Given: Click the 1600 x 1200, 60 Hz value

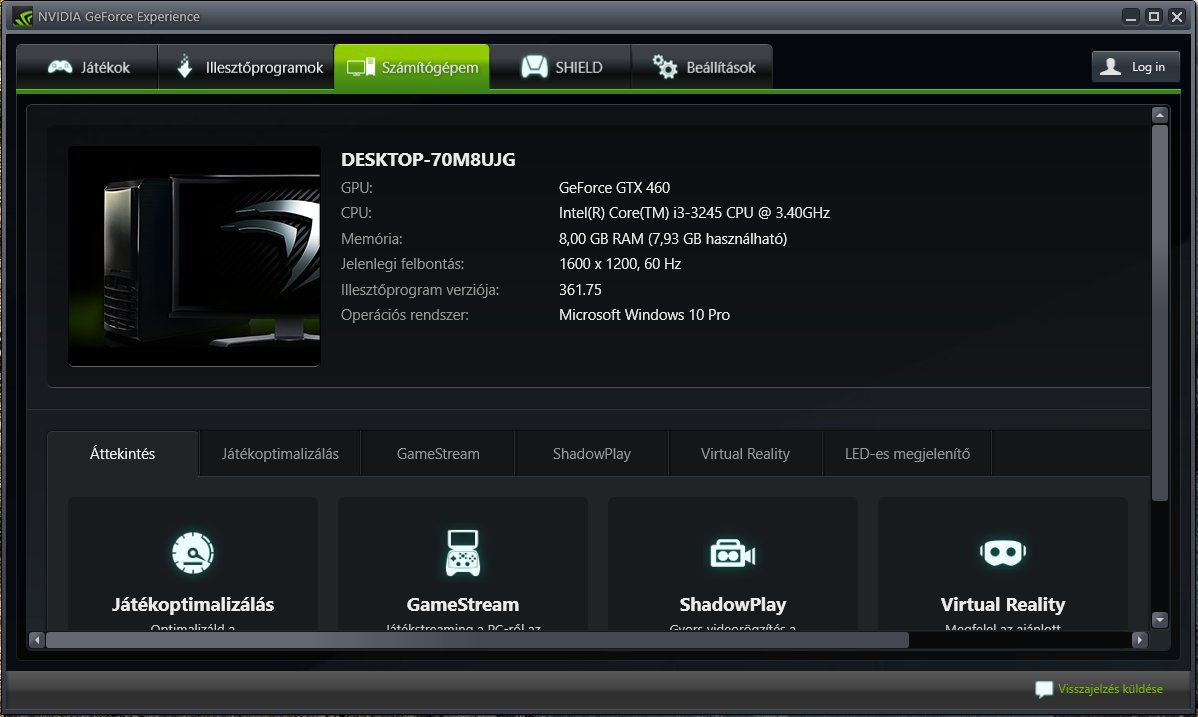Looking at the screenshot, I should 620,264.
